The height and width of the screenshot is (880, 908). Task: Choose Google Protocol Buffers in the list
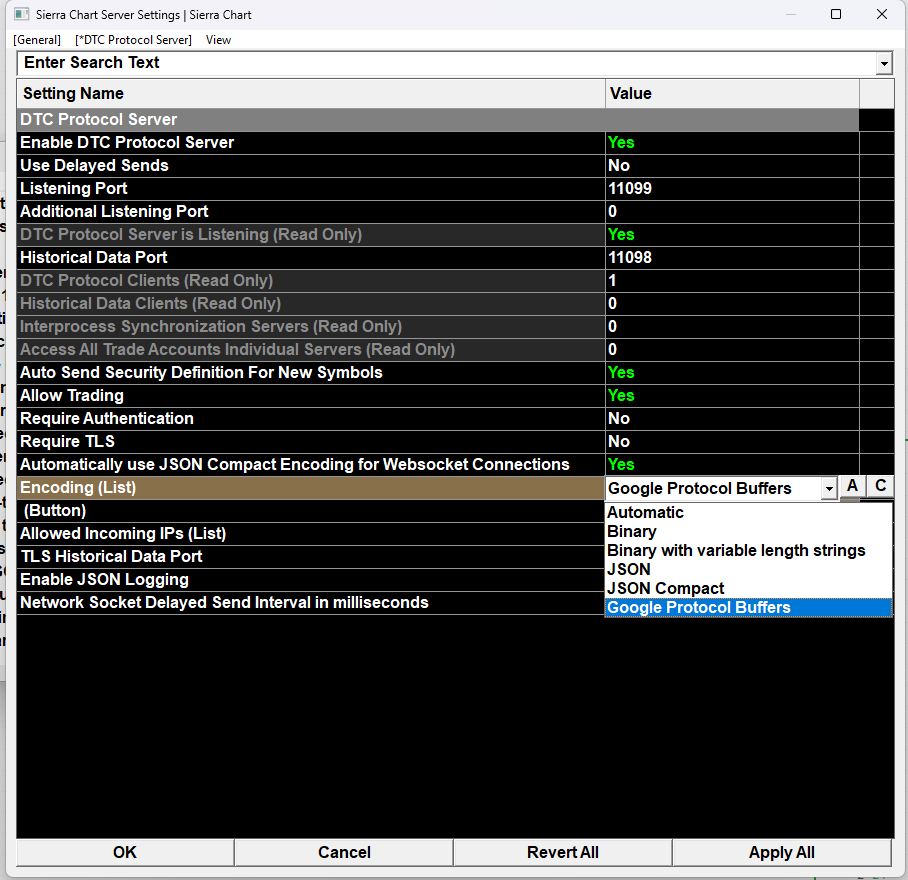point(749,608)
